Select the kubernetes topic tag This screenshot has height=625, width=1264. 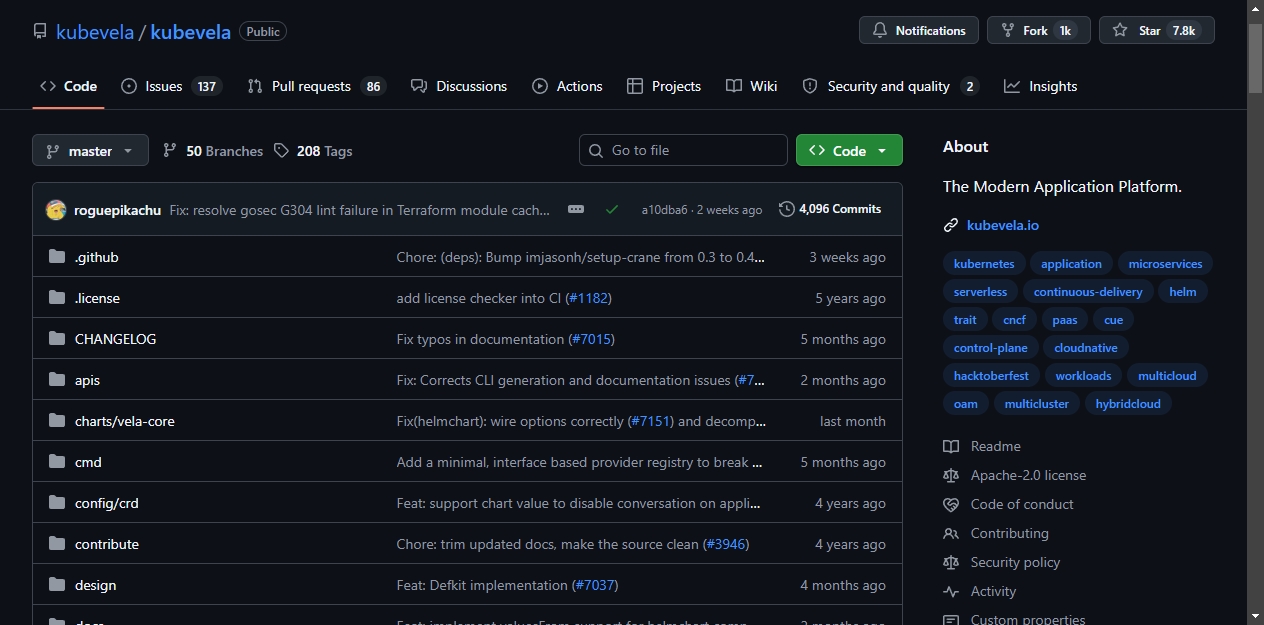coord(984,264)
